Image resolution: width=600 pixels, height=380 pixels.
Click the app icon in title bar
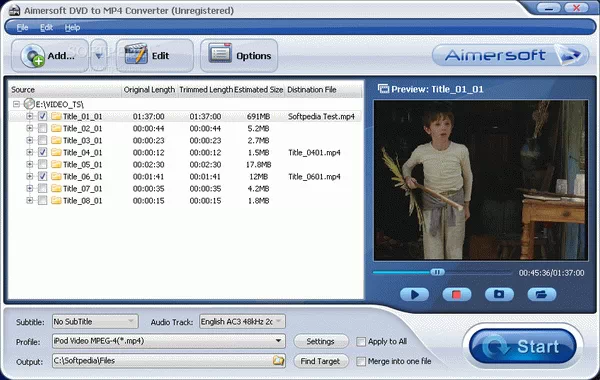(x=14, y=10)
